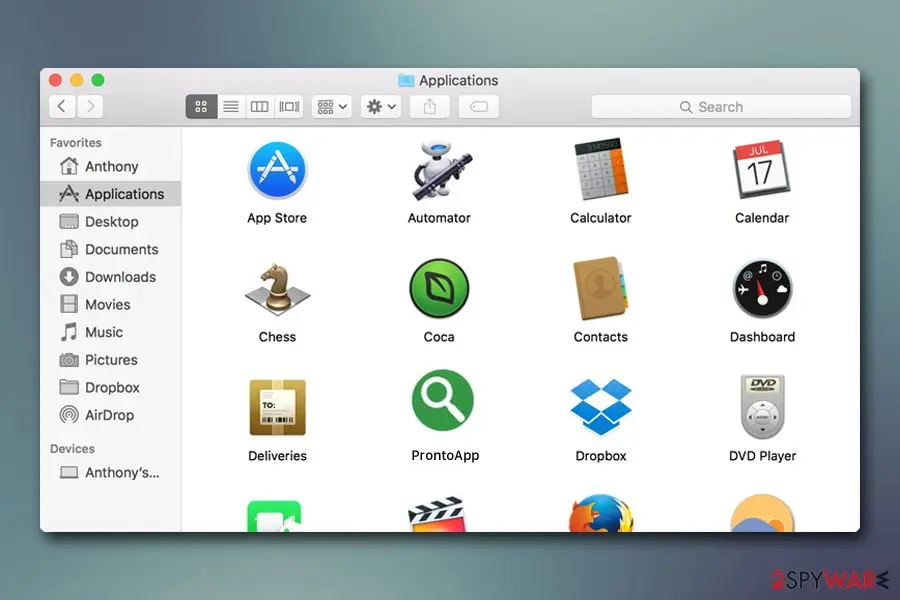Click the 'App Store' label text

pyautogui.click(x=277, y=218)
